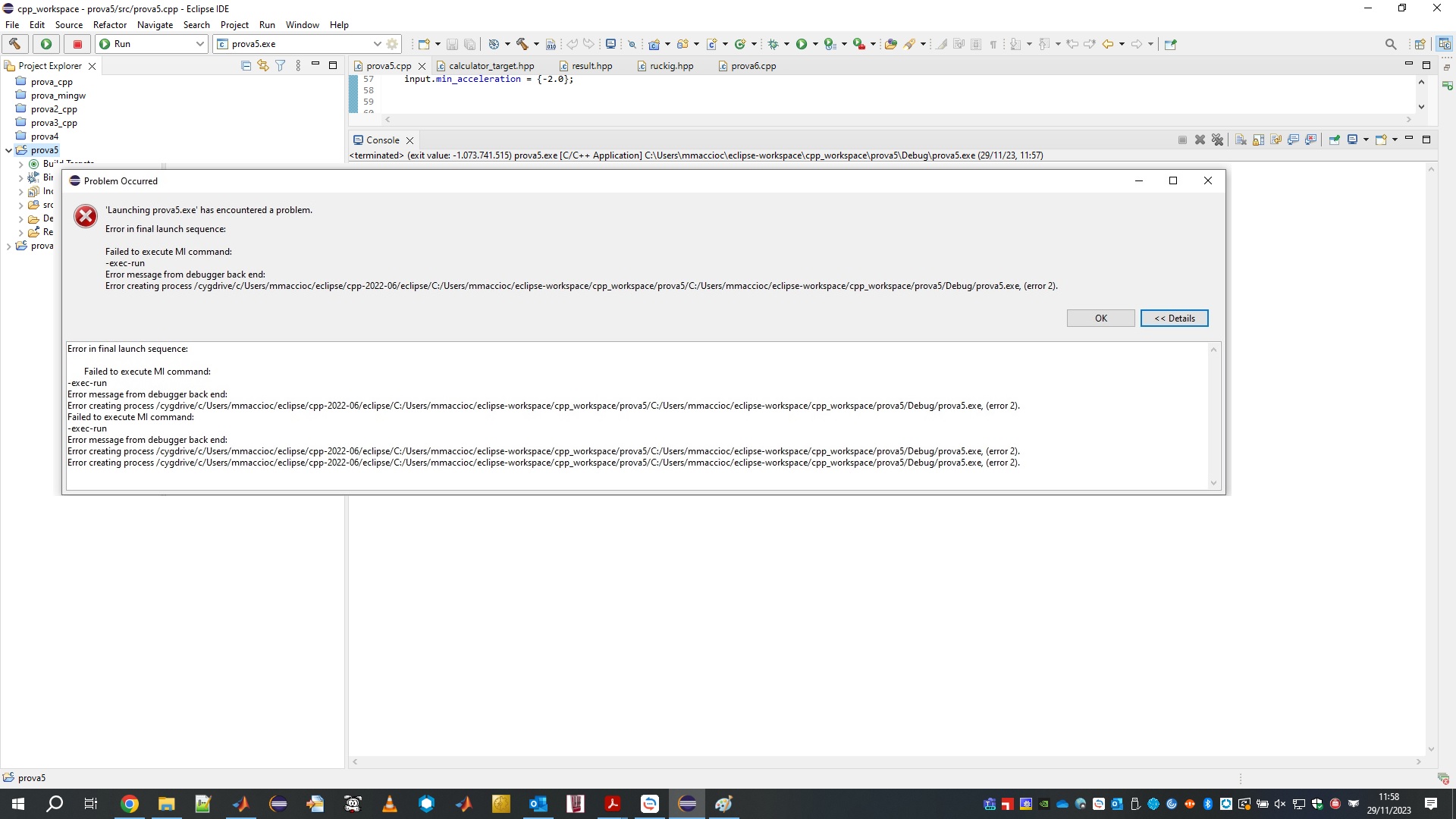Click Clear Console icon
Screen dimensions: 1456x819
click(1241, 140)
